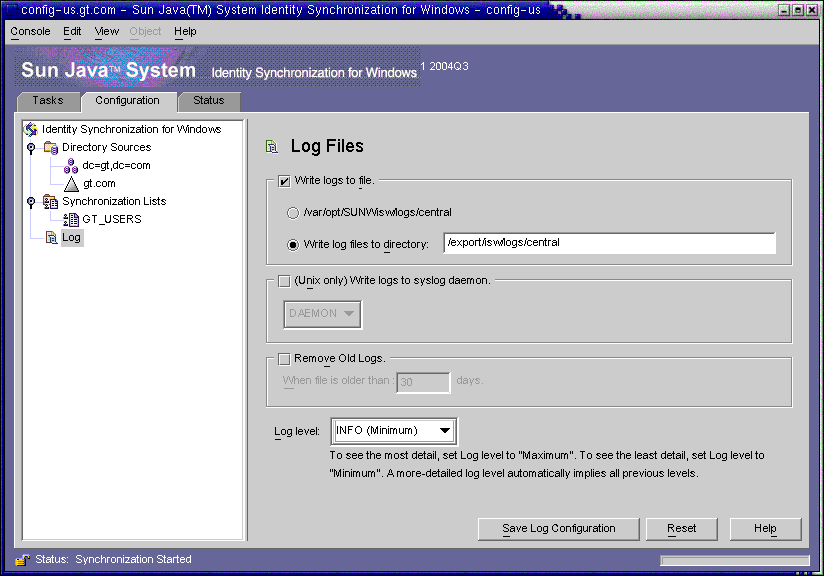Select GT_USERS in the tree
This screenshot has width=824, height=576.
pos(112,220)
